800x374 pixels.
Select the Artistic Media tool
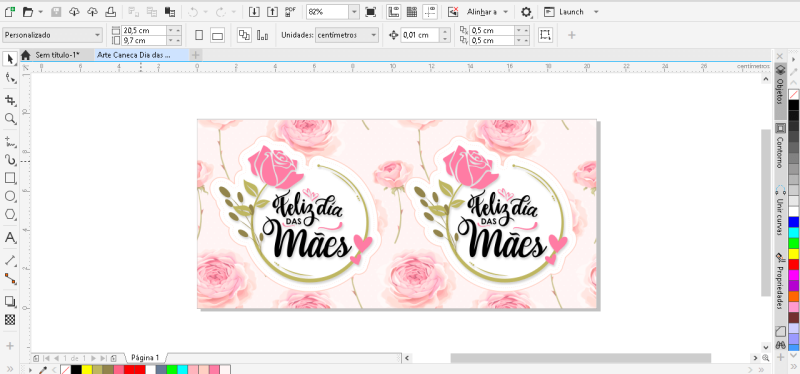pos(10,160)
